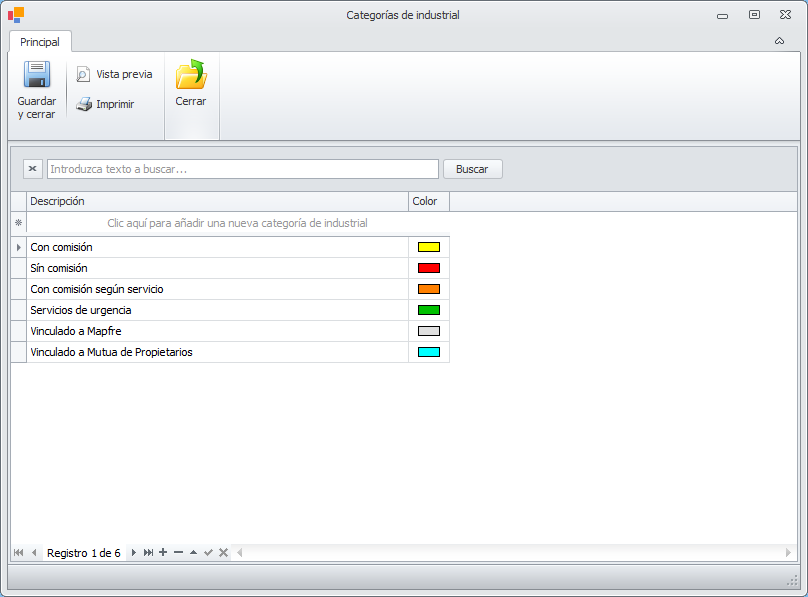Cancel edit with navigator X button

click(223, 552)
